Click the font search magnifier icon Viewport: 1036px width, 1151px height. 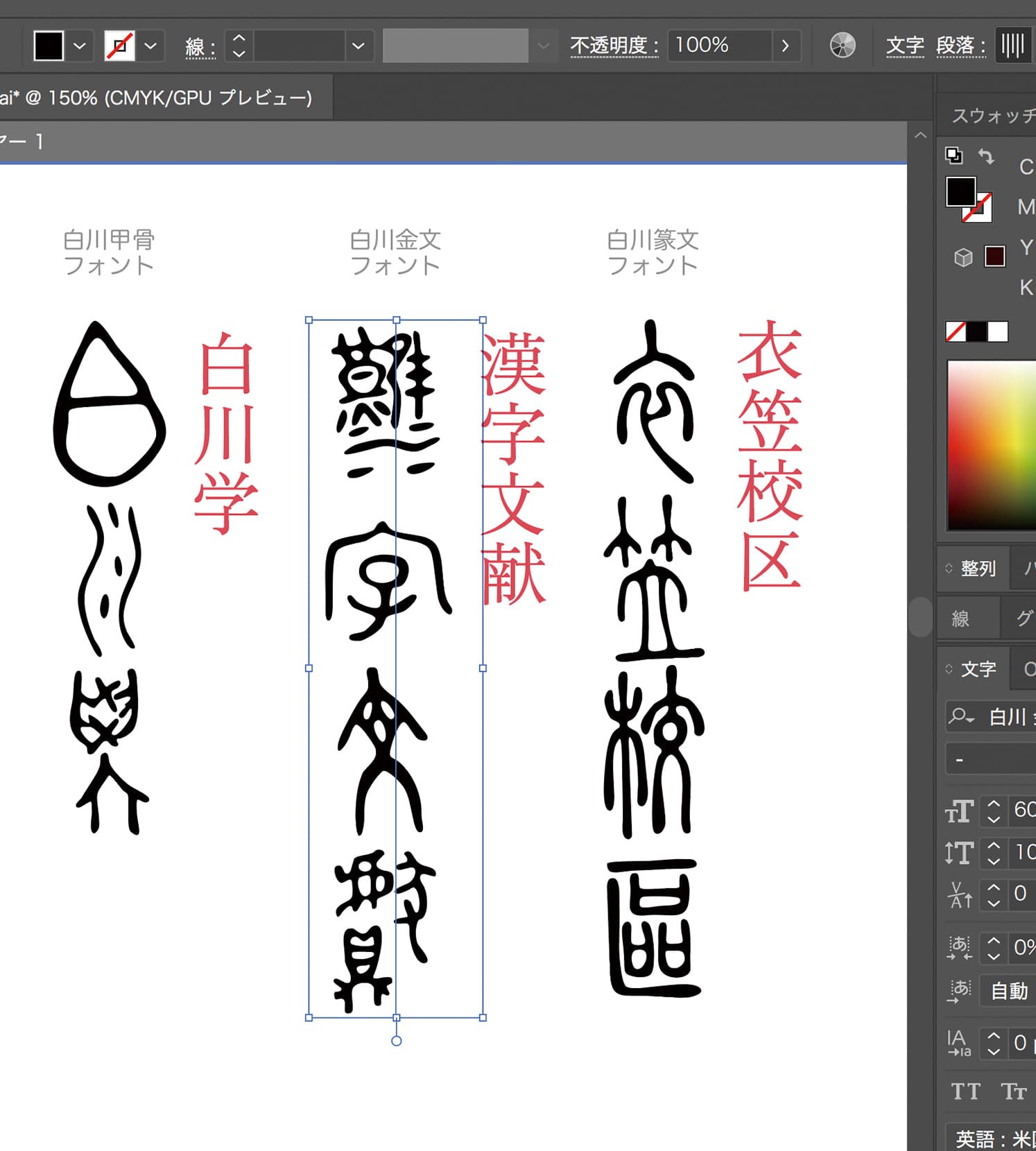pyautogui.click(x=960, y=716)
